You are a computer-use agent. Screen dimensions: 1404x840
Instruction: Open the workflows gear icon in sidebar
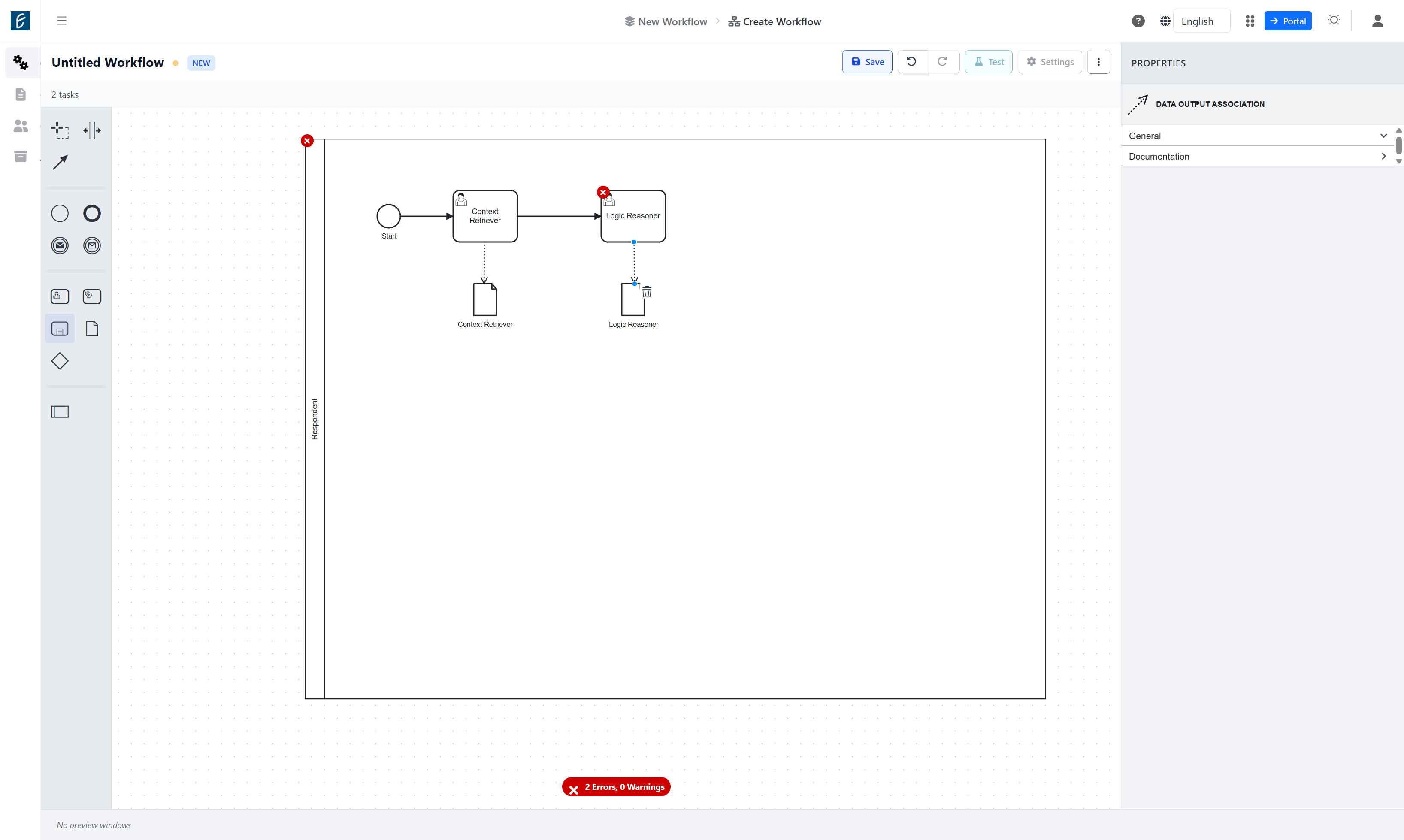coord(21,62)
